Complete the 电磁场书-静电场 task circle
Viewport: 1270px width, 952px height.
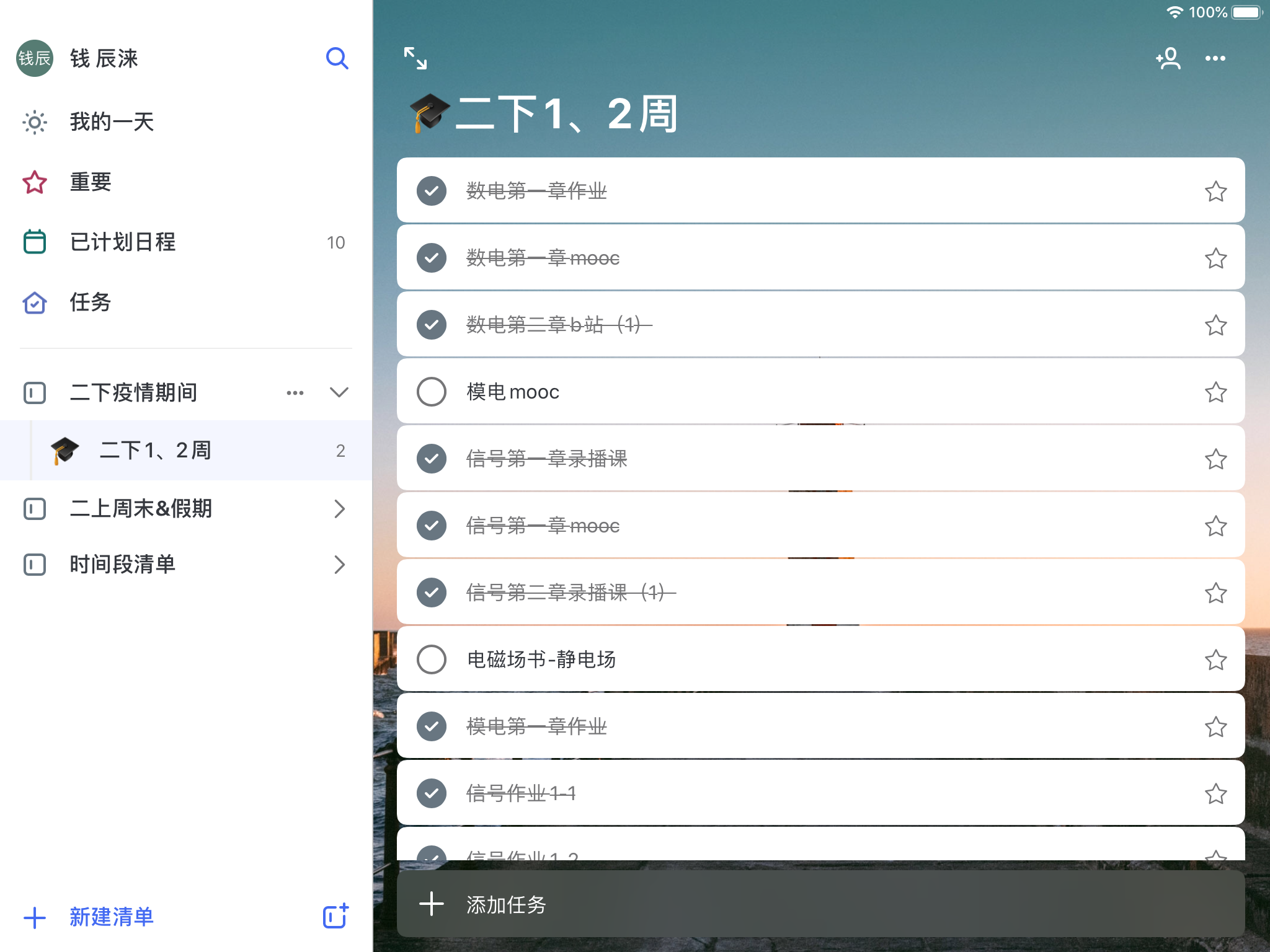(432, 659)
